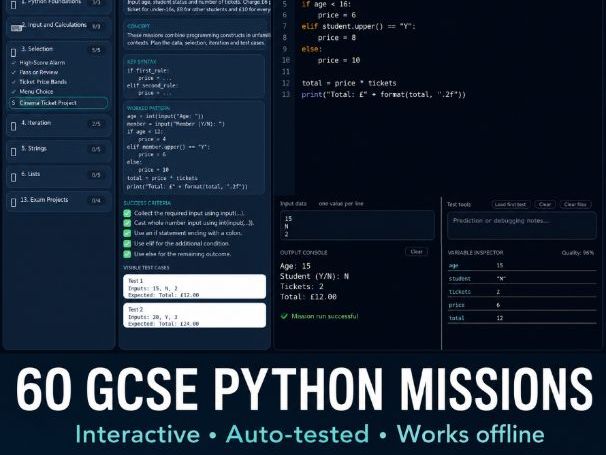This screenshot has width=606, height=455.
Task: Click the 'Total: £12.00' console output
Action: click(308, 297)
